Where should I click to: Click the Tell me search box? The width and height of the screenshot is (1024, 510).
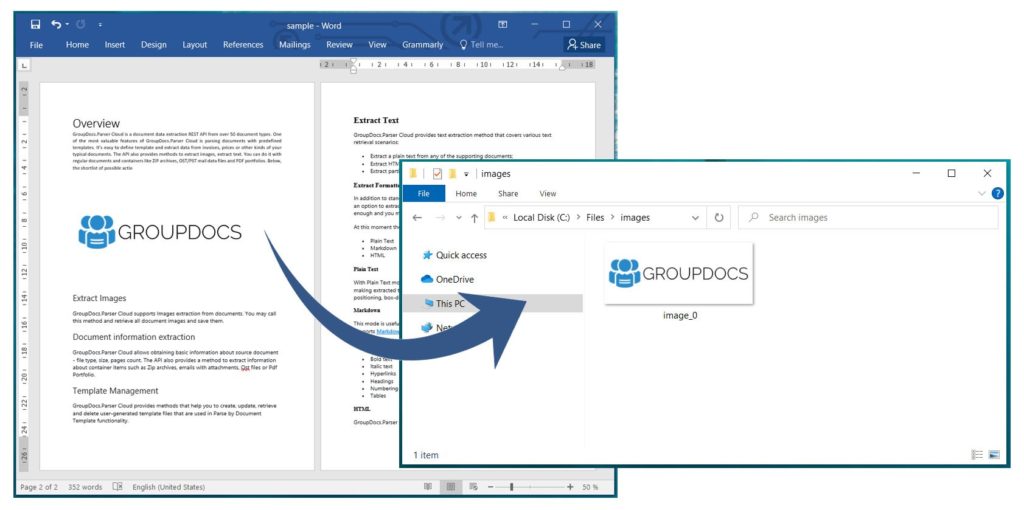[x=481, y=45]
